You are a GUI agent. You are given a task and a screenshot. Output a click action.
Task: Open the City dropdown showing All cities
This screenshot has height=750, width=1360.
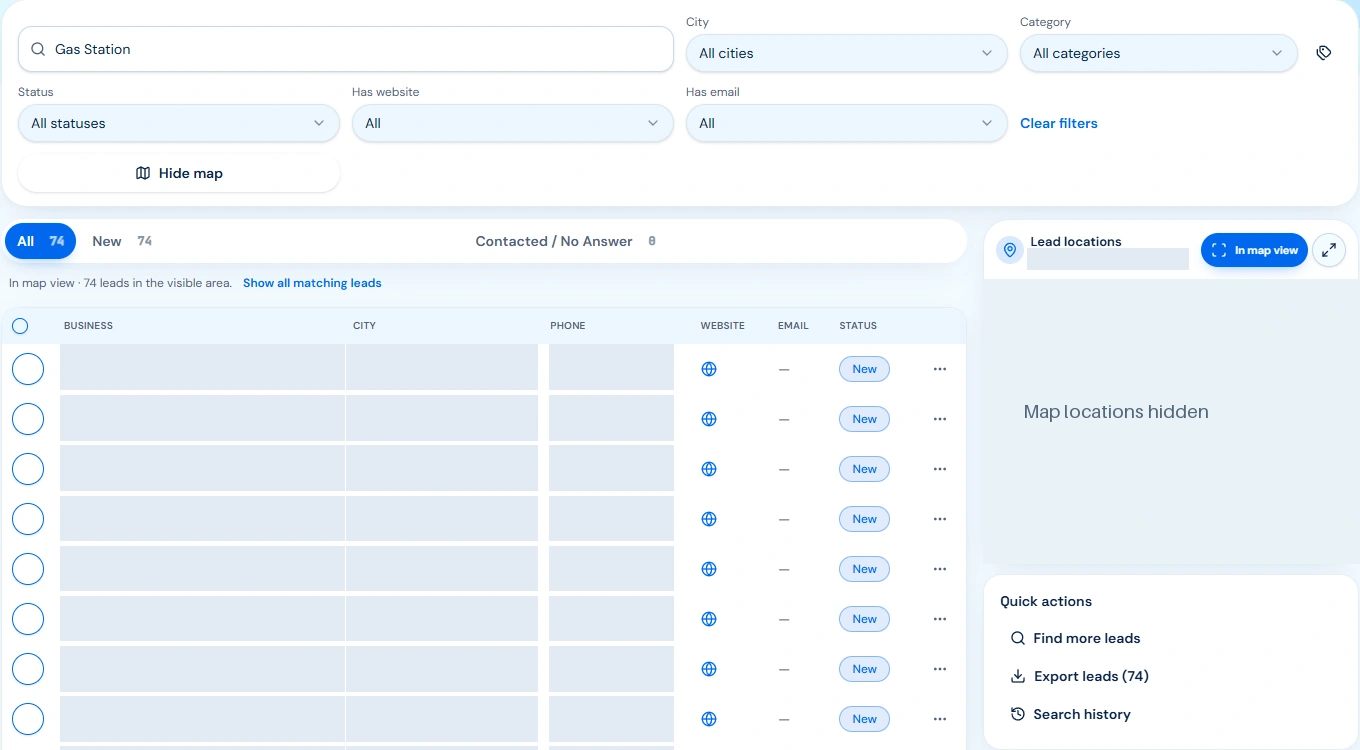tap(846, 53)
